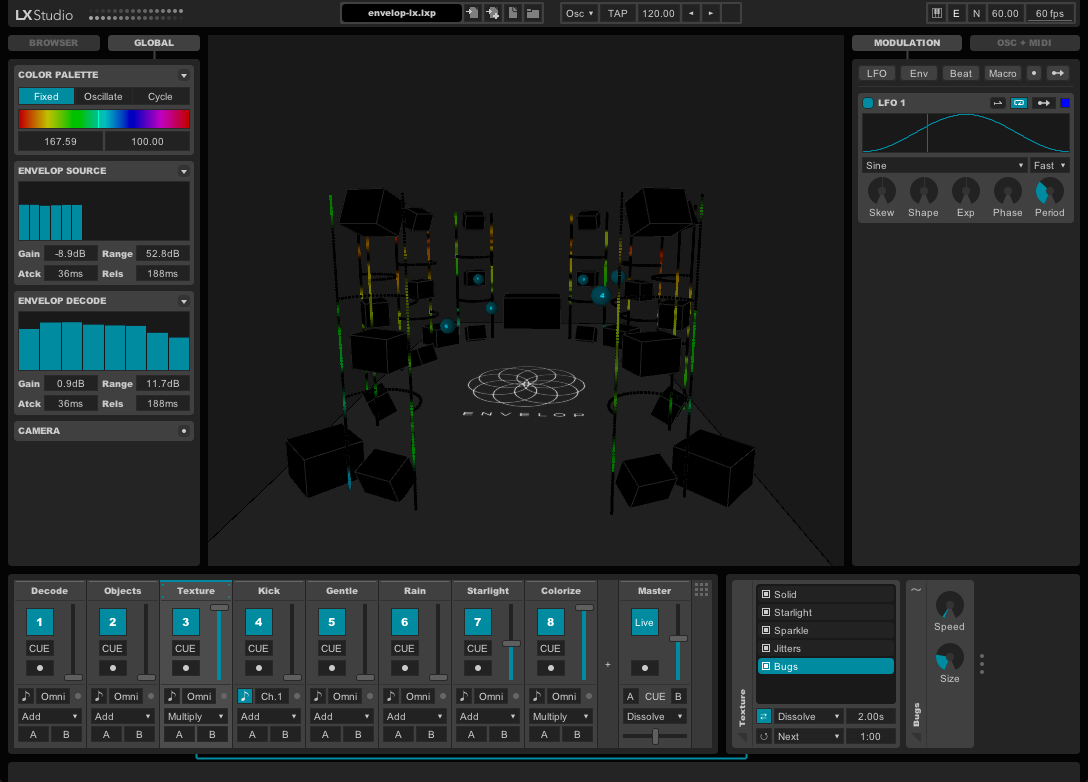Click the LFO 1 one-shot trigger icon

pyautogui.click(x=998, y=103)
